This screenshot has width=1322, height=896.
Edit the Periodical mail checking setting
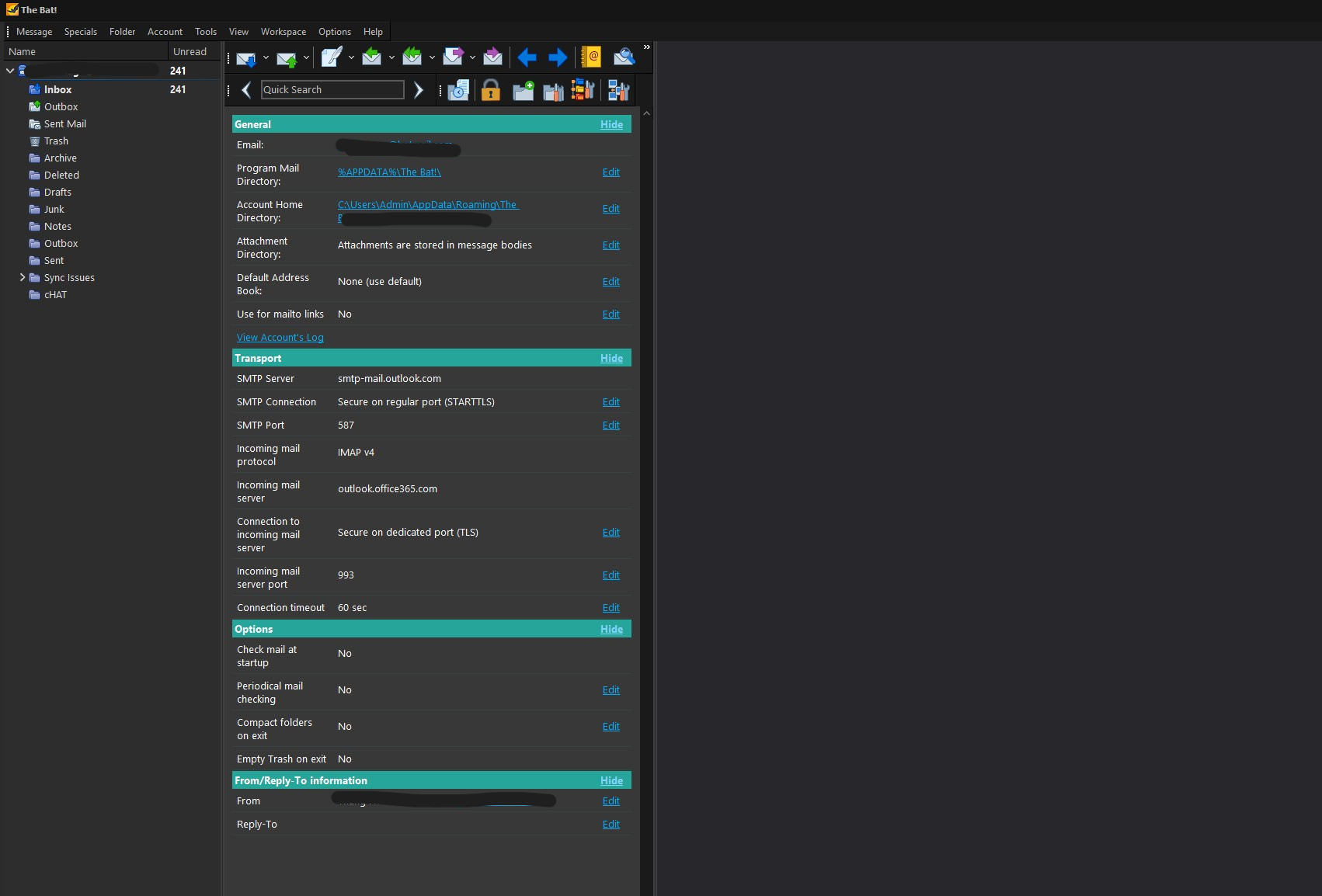coord(611,690)
